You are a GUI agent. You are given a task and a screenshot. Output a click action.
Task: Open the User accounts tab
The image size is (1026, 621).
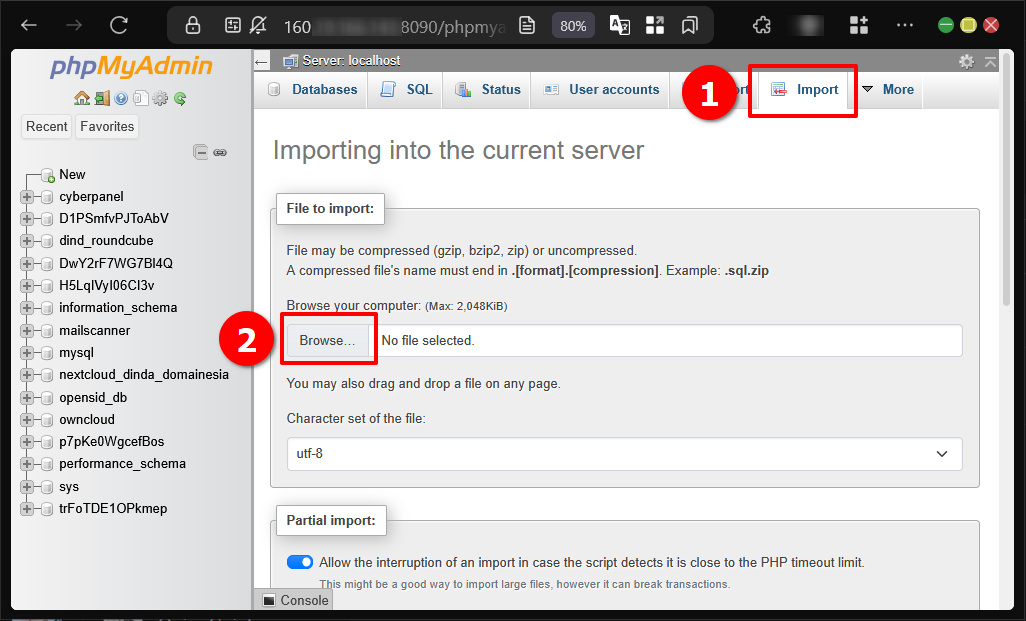click(602, 89)
